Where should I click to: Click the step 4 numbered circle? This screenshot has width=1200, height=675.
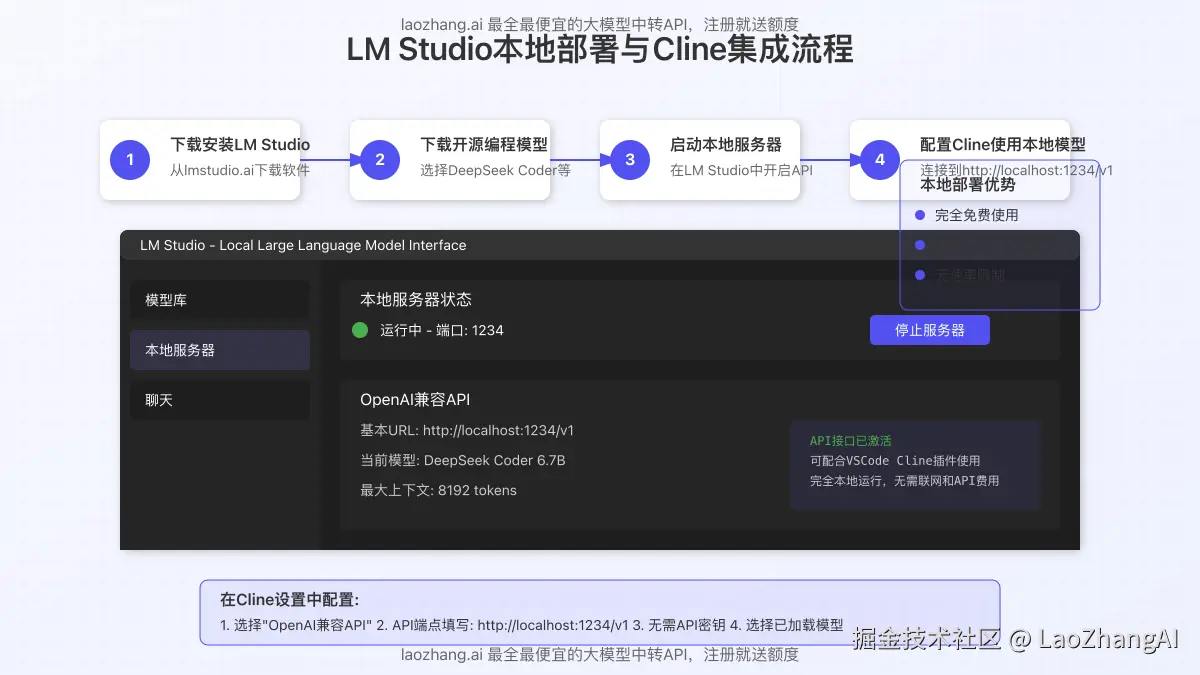[878, 159]
